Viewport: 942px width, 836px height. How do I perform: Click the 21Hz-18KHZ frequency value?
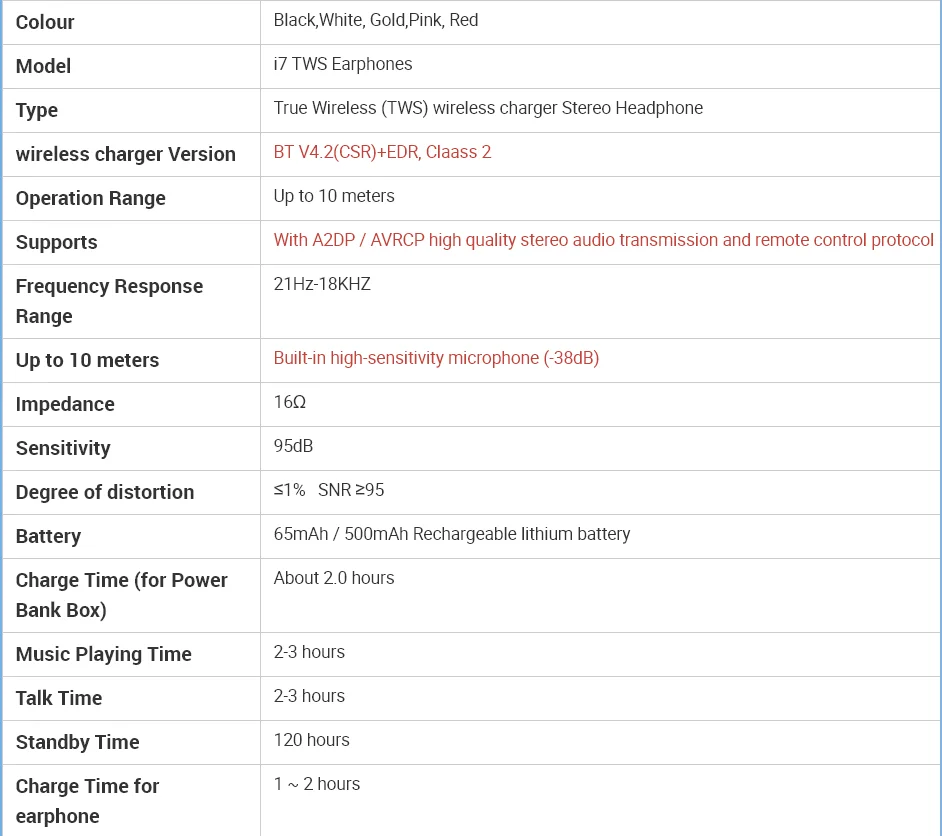pos(322,284)
